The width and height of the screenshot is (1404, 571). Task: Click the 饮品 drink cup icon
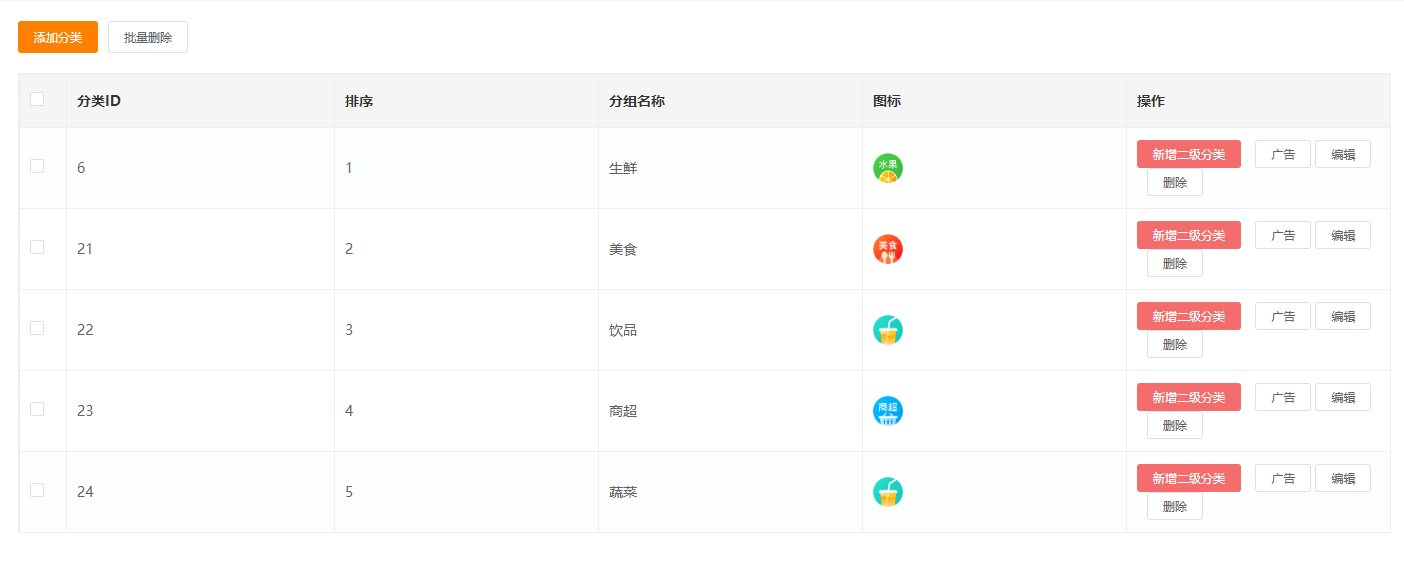888,330
